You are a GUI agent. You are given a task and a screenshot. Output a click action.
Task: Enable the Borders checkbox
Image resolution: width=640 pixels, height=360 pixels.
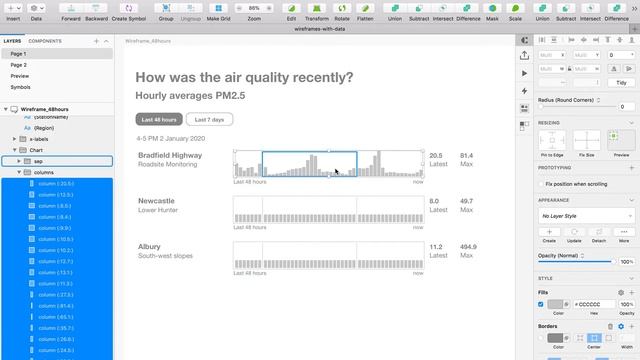(x=541, y=338)
